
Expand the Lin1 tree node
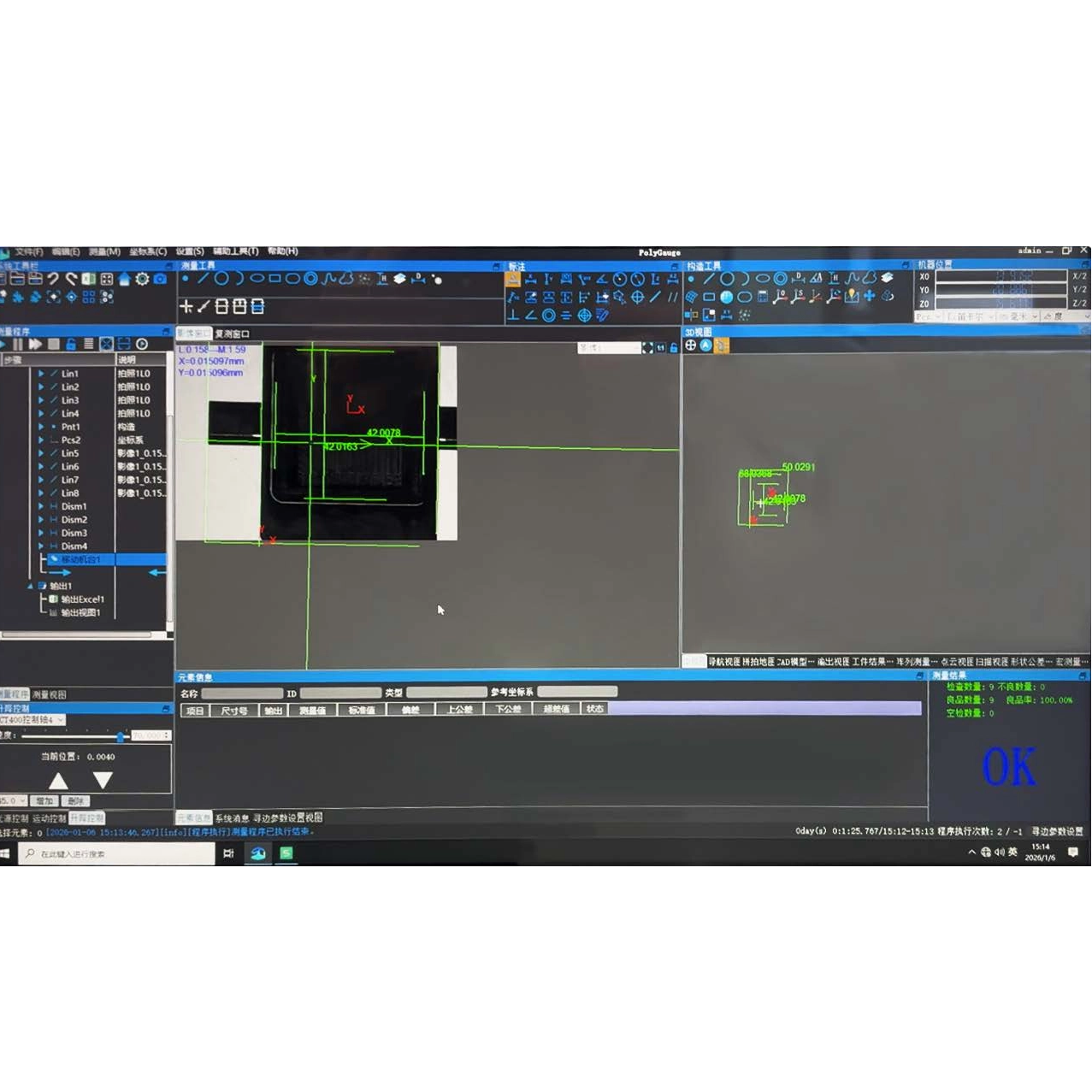[40, 374]
